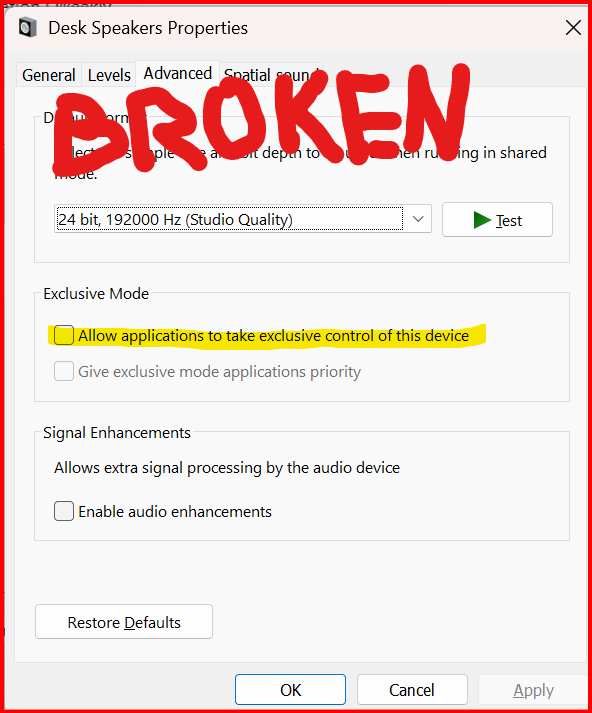The width and height of the screenshot is (592, 713).
Task: Go to the Spatial sound tab
Action: (271, 75)
